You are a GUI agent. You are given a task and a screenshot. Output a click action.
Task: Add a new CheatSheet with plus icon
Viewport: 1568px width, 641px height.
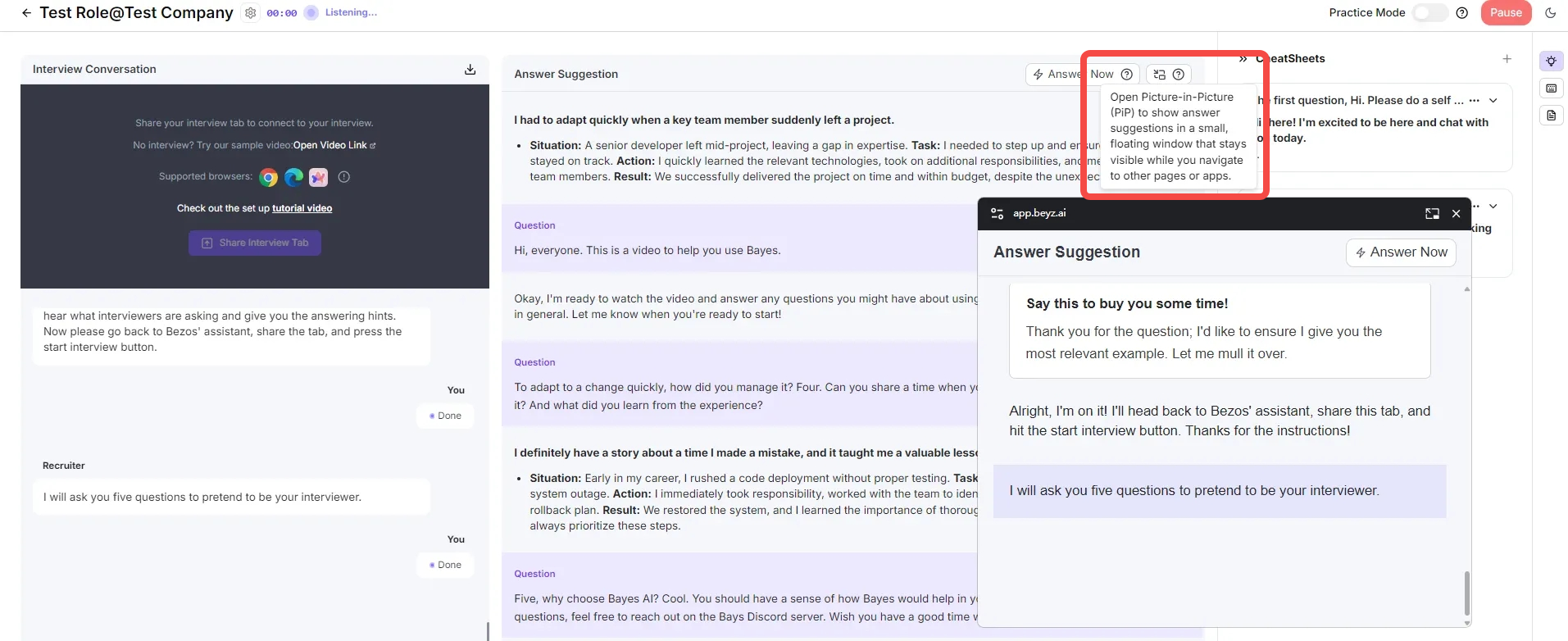click(1507, 59)
